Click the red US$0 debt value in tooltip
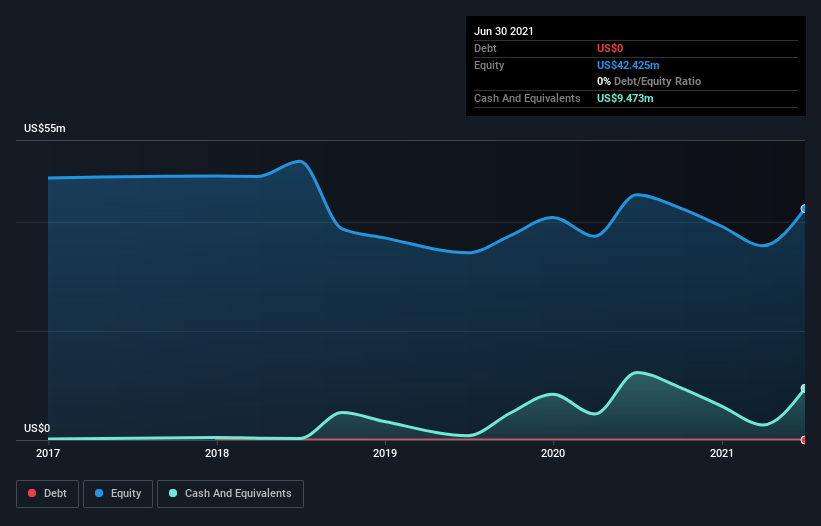 click(610, 48)
